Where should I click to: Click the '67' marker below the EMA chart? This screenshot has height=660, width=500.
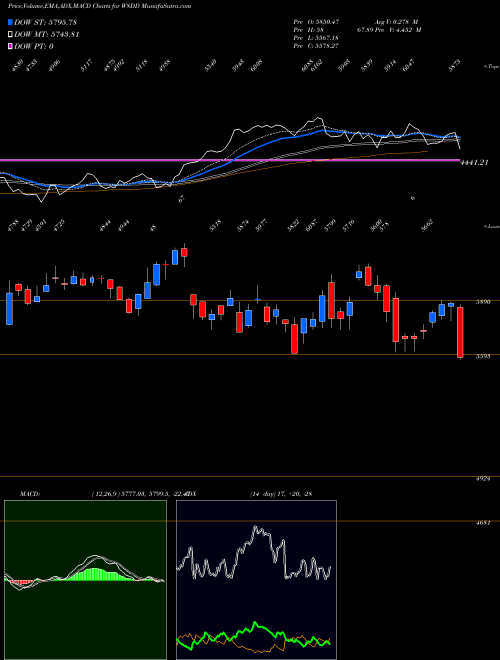tap(182, 200)
